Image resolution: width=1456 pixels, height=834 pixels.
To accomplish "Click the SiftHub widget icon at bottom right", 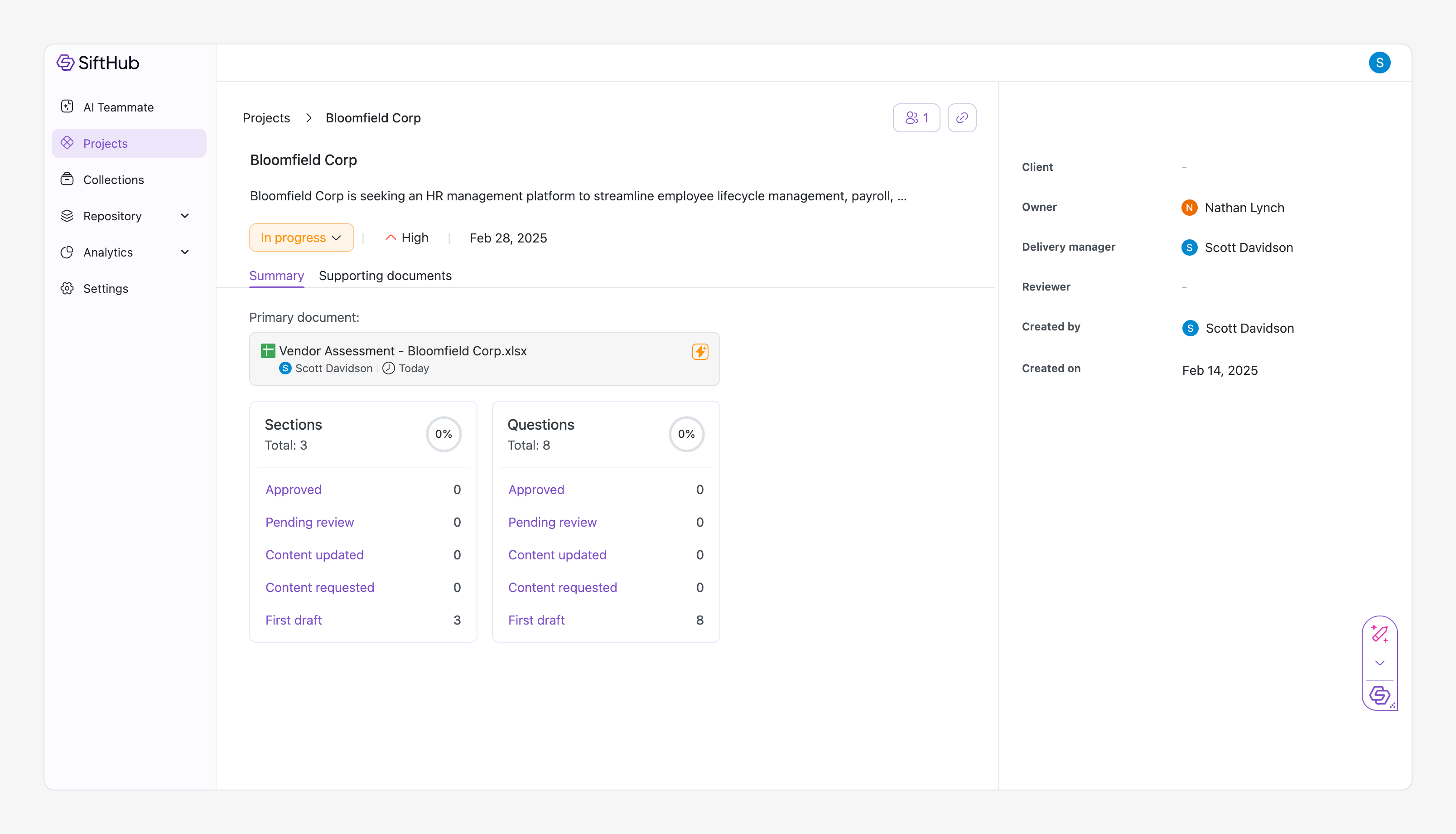I will (1379, 695).
